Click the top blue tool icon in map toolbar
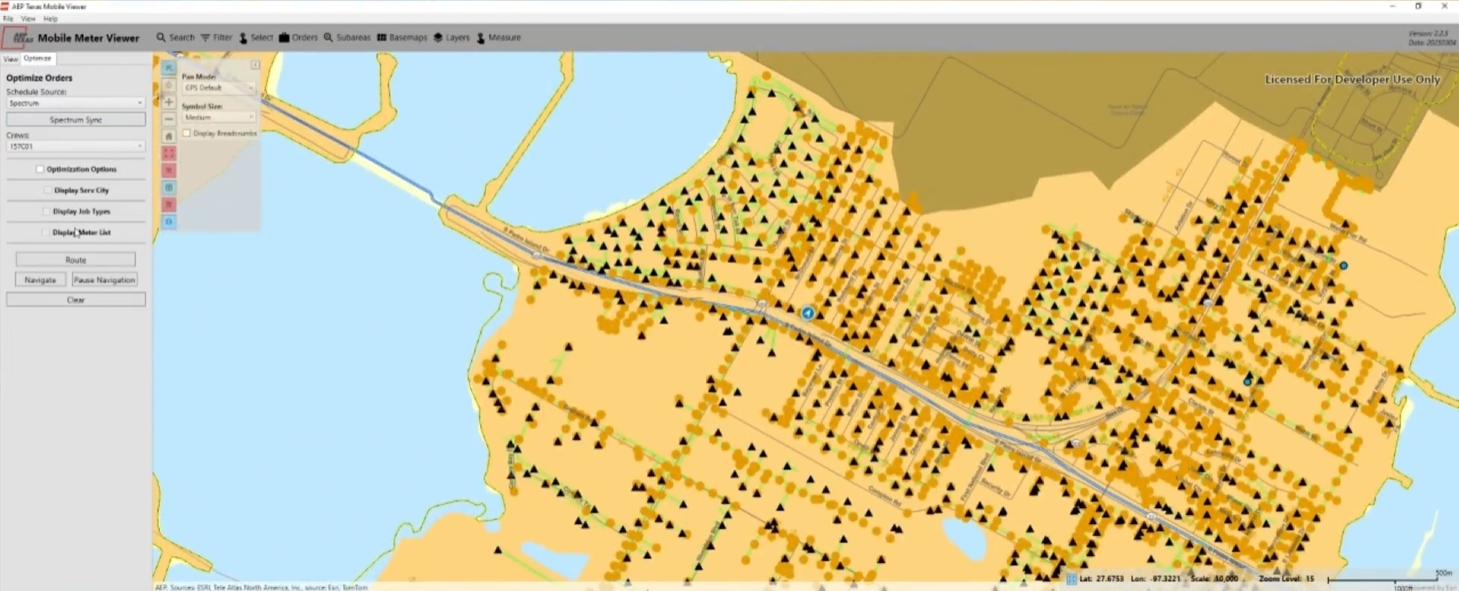This screenshot has width=1459, height=591. tap(169, 67)
